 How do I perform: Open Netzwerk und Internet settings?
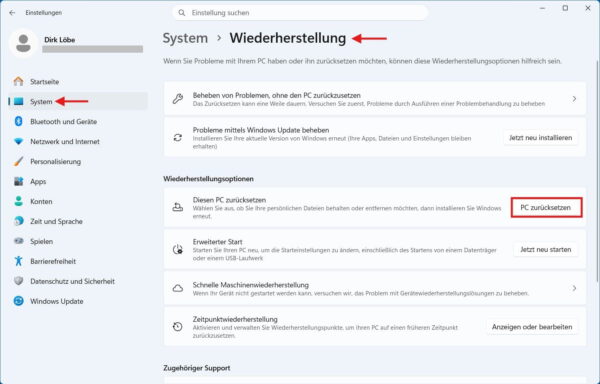point(78,142)
